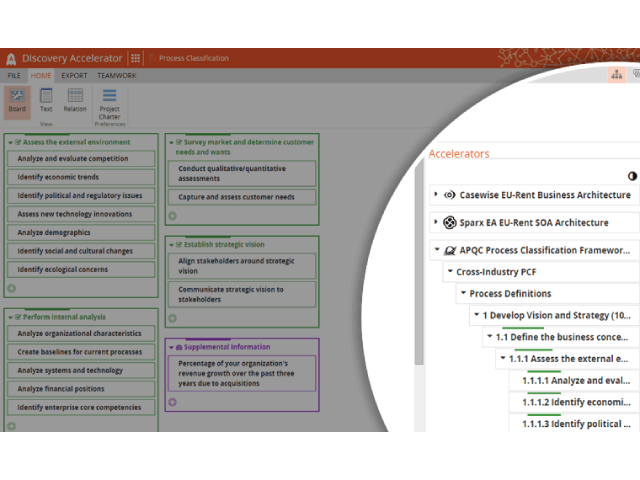640x480 pixels.
Task: Collapse the Perform internal analysis list
Action: (x=10, y=317)
